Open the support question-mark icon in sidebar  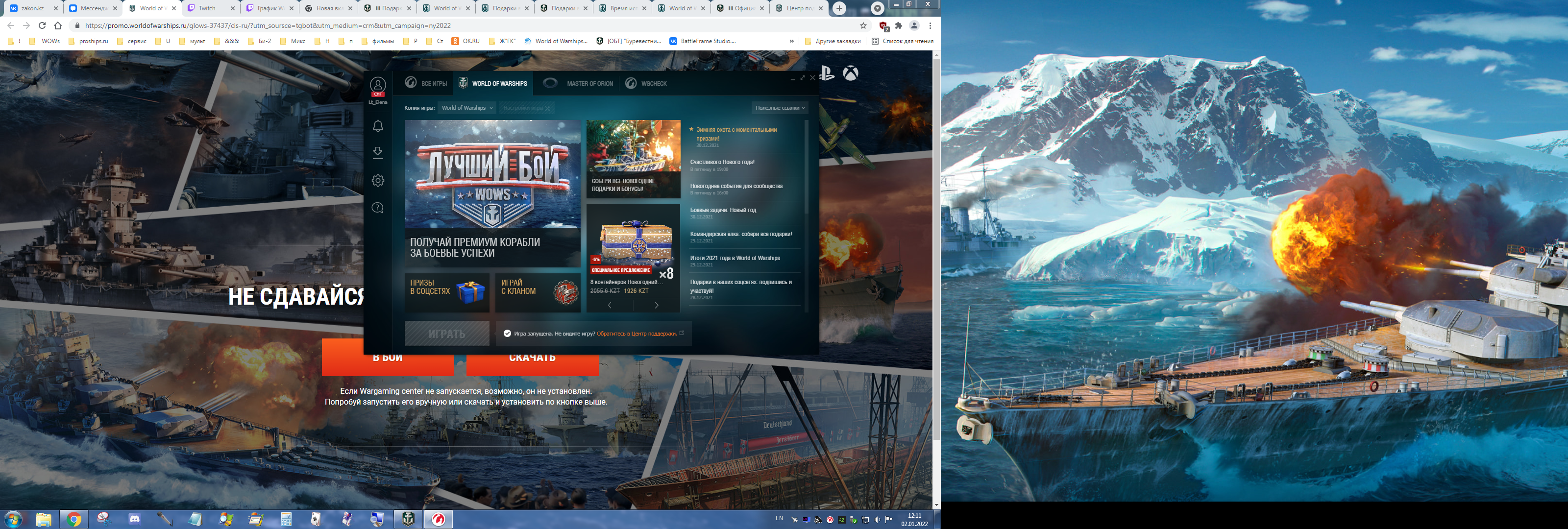[377, 208]
